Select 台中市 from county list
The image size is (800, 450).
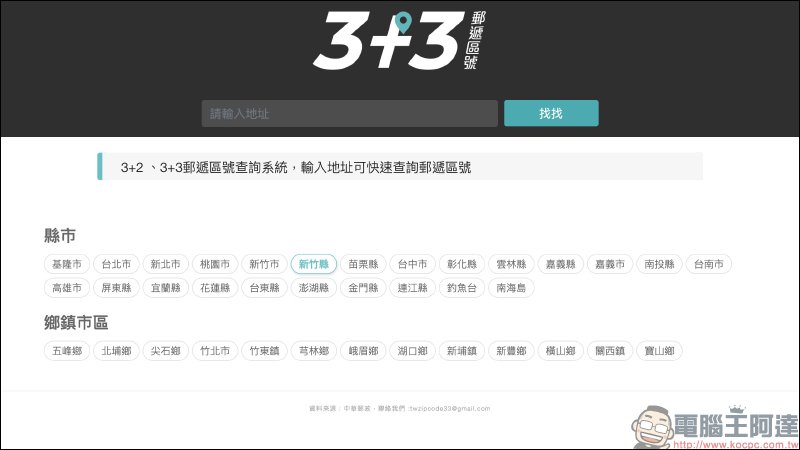pos(412,264)
